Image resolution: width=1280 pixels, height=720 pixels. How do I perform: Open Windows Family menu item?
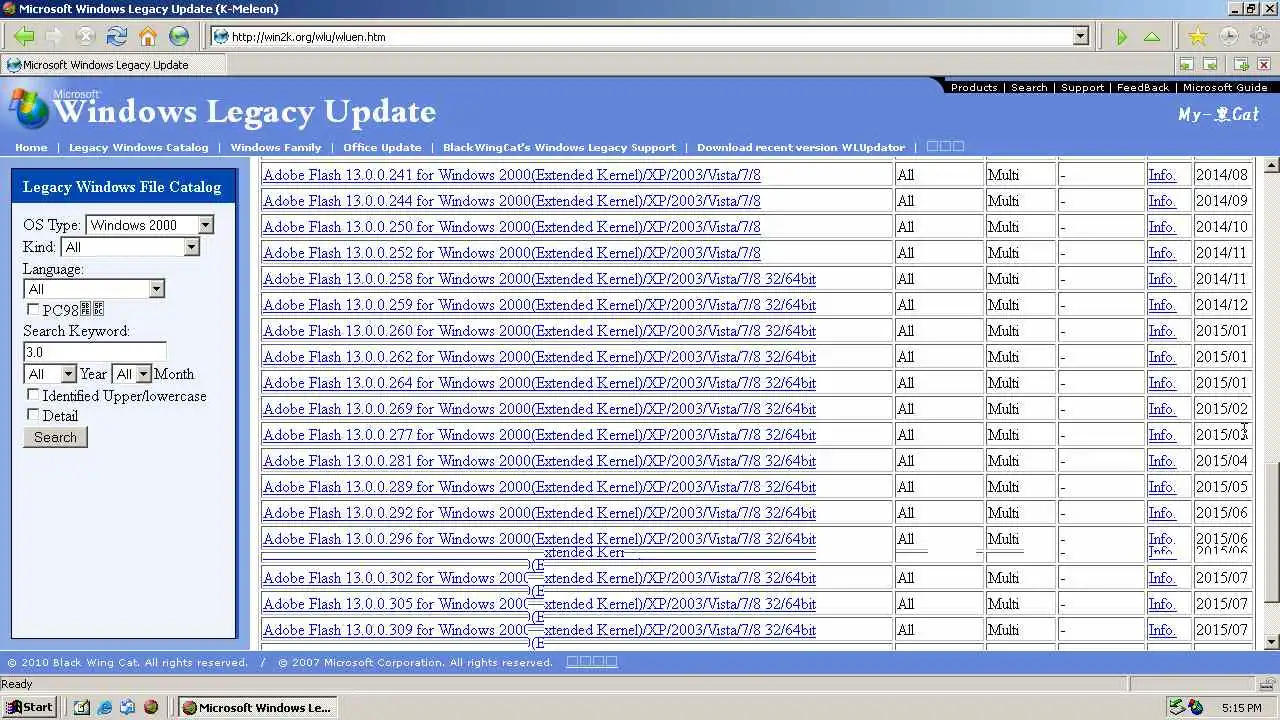point(276,147)
